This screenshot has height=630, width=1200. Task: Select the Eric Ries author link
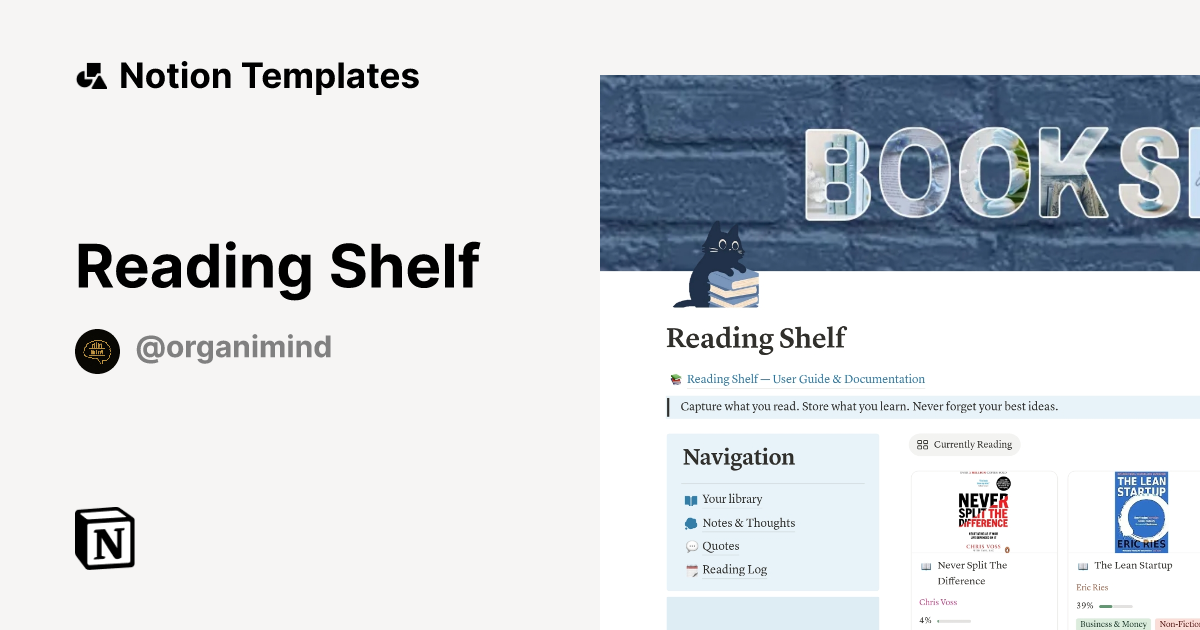[x=1092, y=587]
